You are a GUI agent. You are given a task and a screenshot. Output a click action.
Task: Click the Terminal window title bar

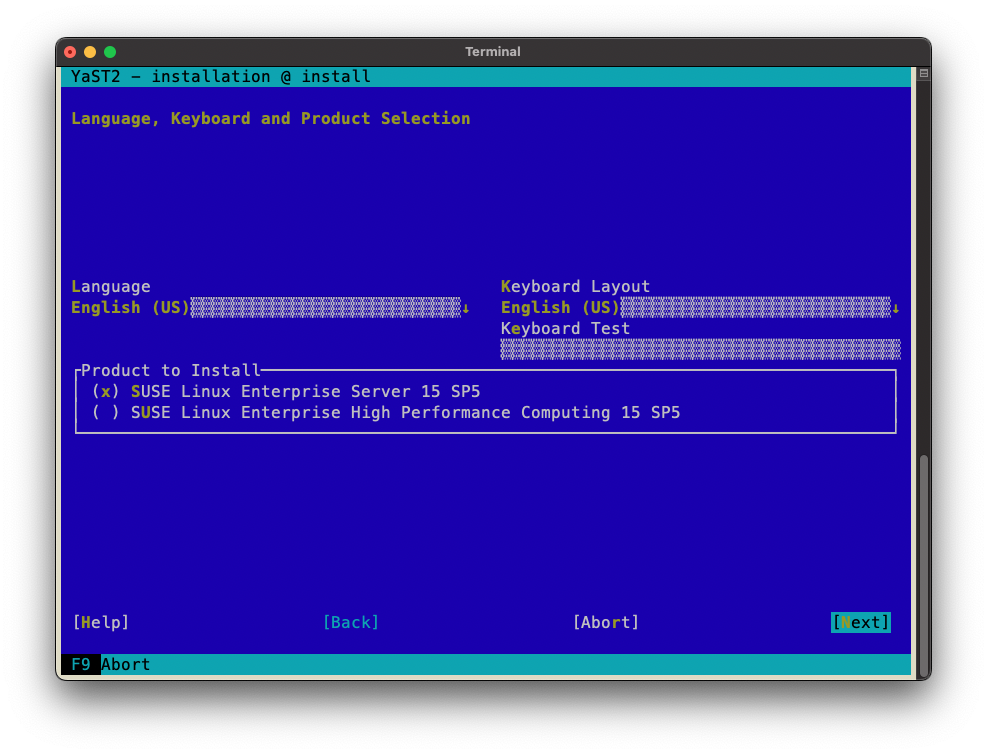click(492, 52)
